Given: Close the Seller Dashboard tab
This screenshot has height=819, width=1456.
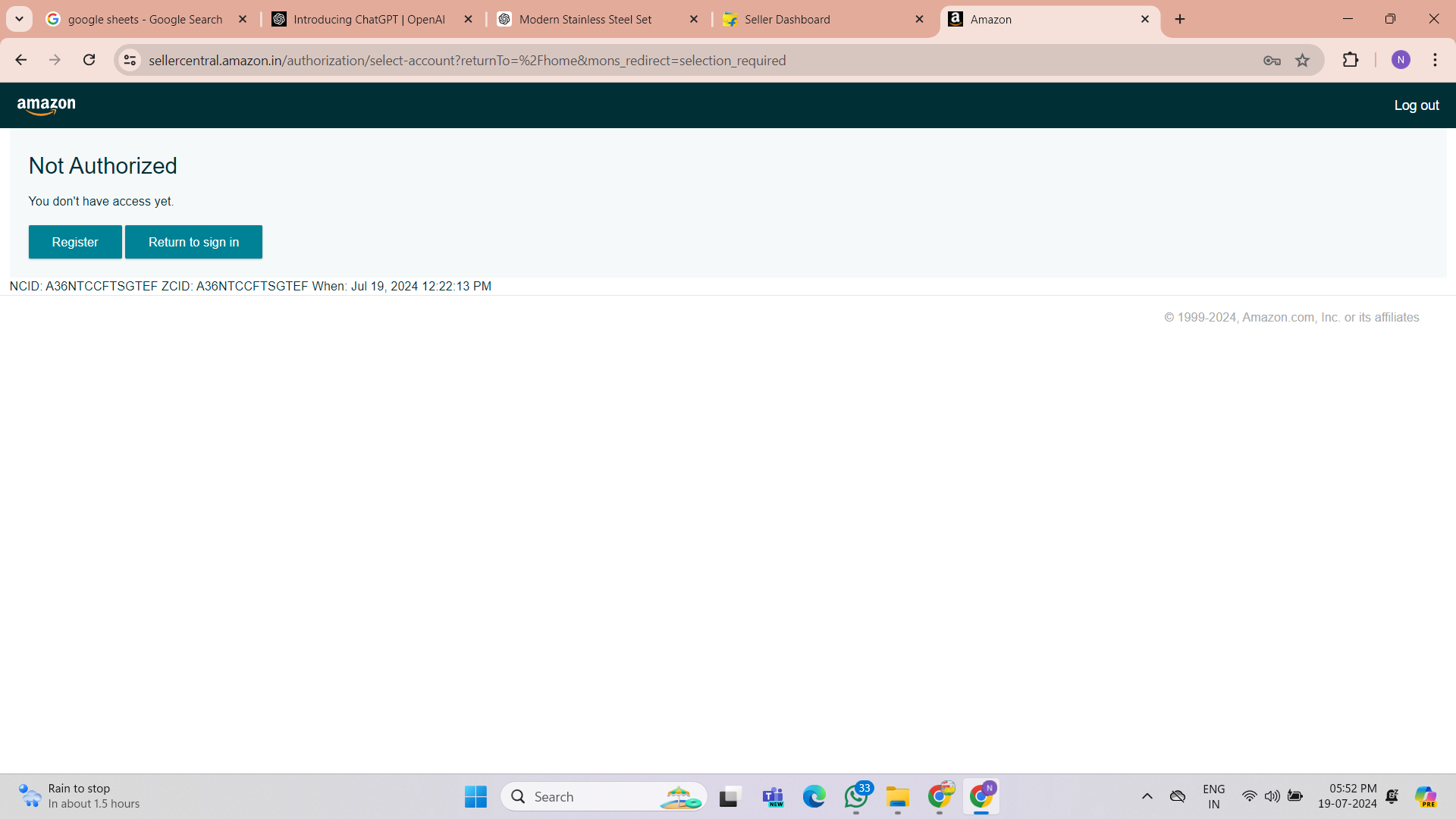Looking at the screenshot, I should 920,19.
